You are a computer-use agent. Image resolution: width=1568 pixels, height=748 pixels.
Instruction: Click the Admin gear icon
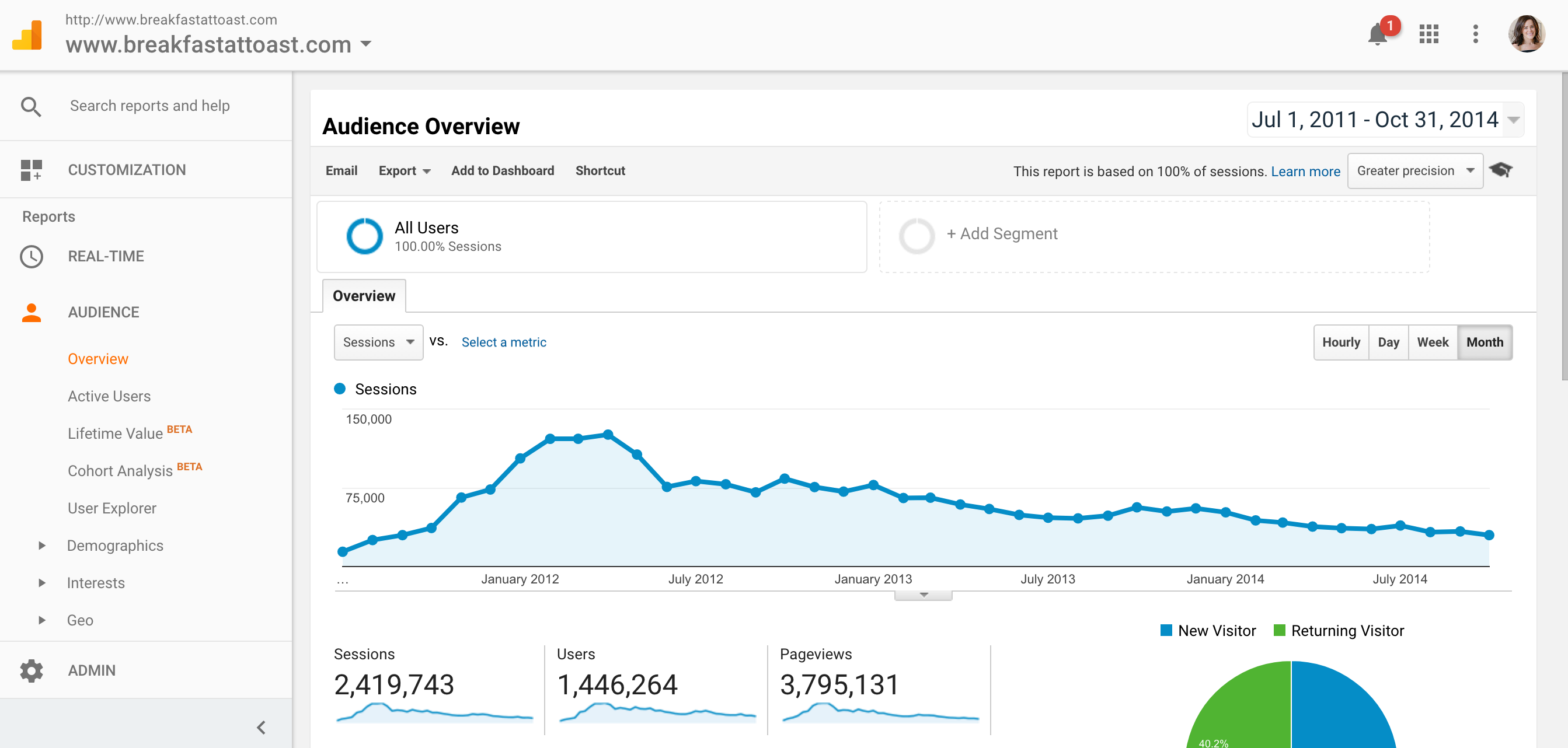point(31,671)
